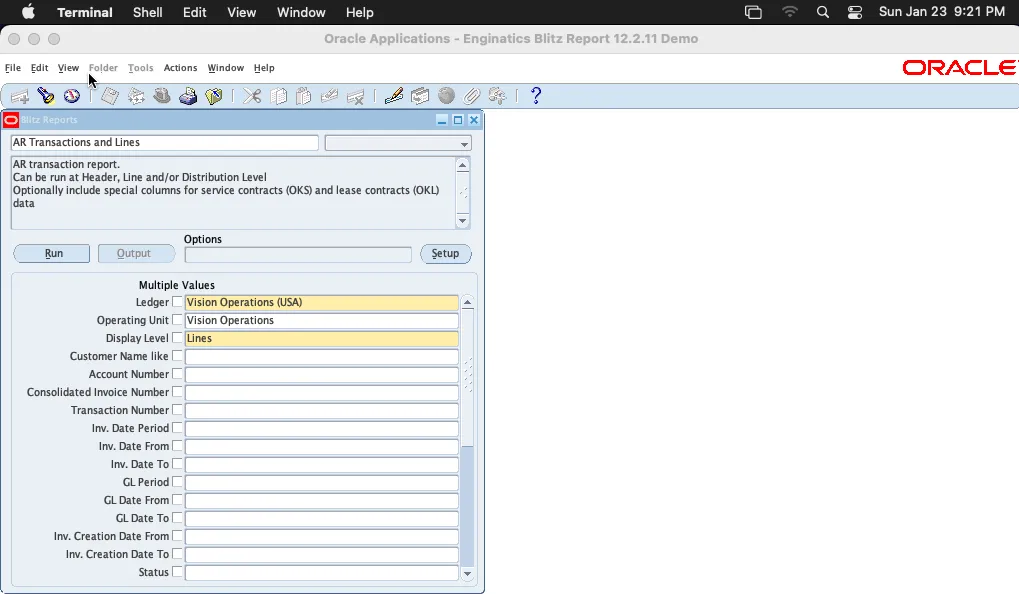
Task: Click the Paste clipboard icon
Action: tap(303, 96)
